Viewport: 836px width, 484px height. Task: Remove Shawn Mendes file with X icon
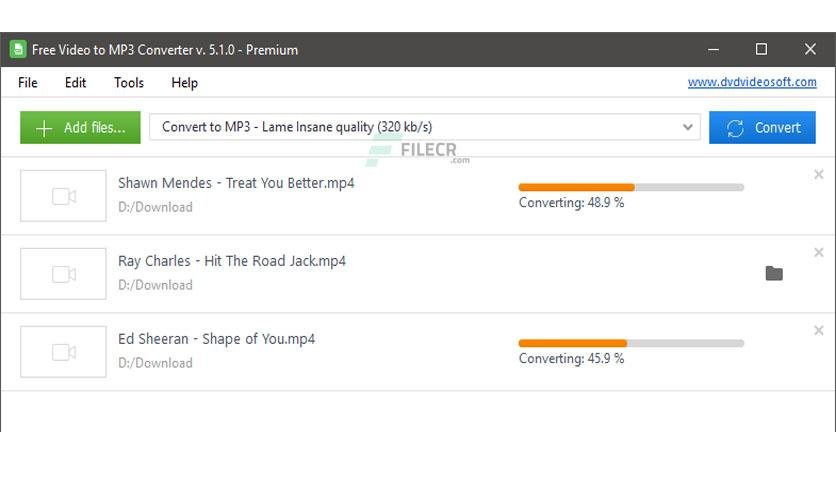818,174
